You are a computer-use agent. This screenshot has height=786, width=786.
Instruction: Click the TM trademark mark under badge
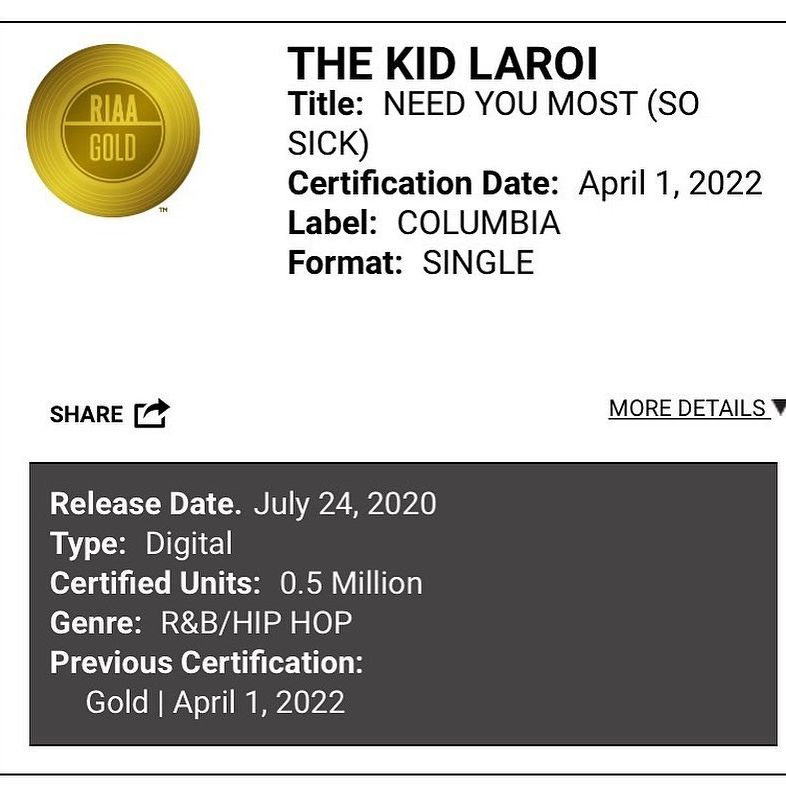pyautogui.click(x=163, y=210)
